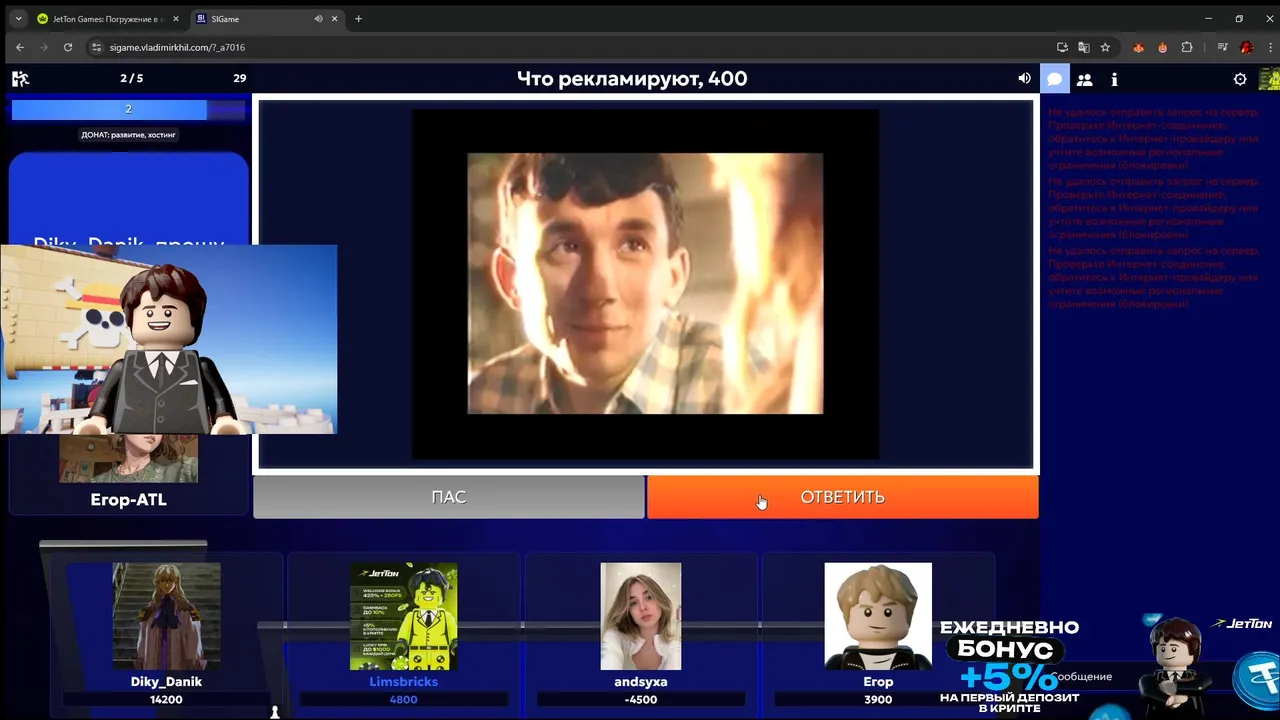Click the ДОНАТ: развитие, хостинг link
Viewport: 1280px width, 720px height.
pos(128,134)
